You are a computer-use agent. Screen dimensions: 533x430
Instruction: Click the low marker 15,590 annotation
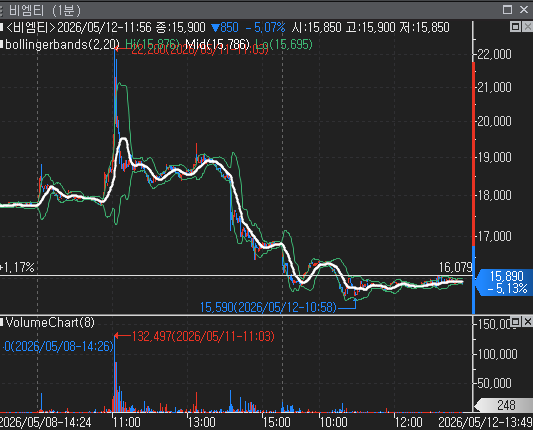[x=268, y=307]
